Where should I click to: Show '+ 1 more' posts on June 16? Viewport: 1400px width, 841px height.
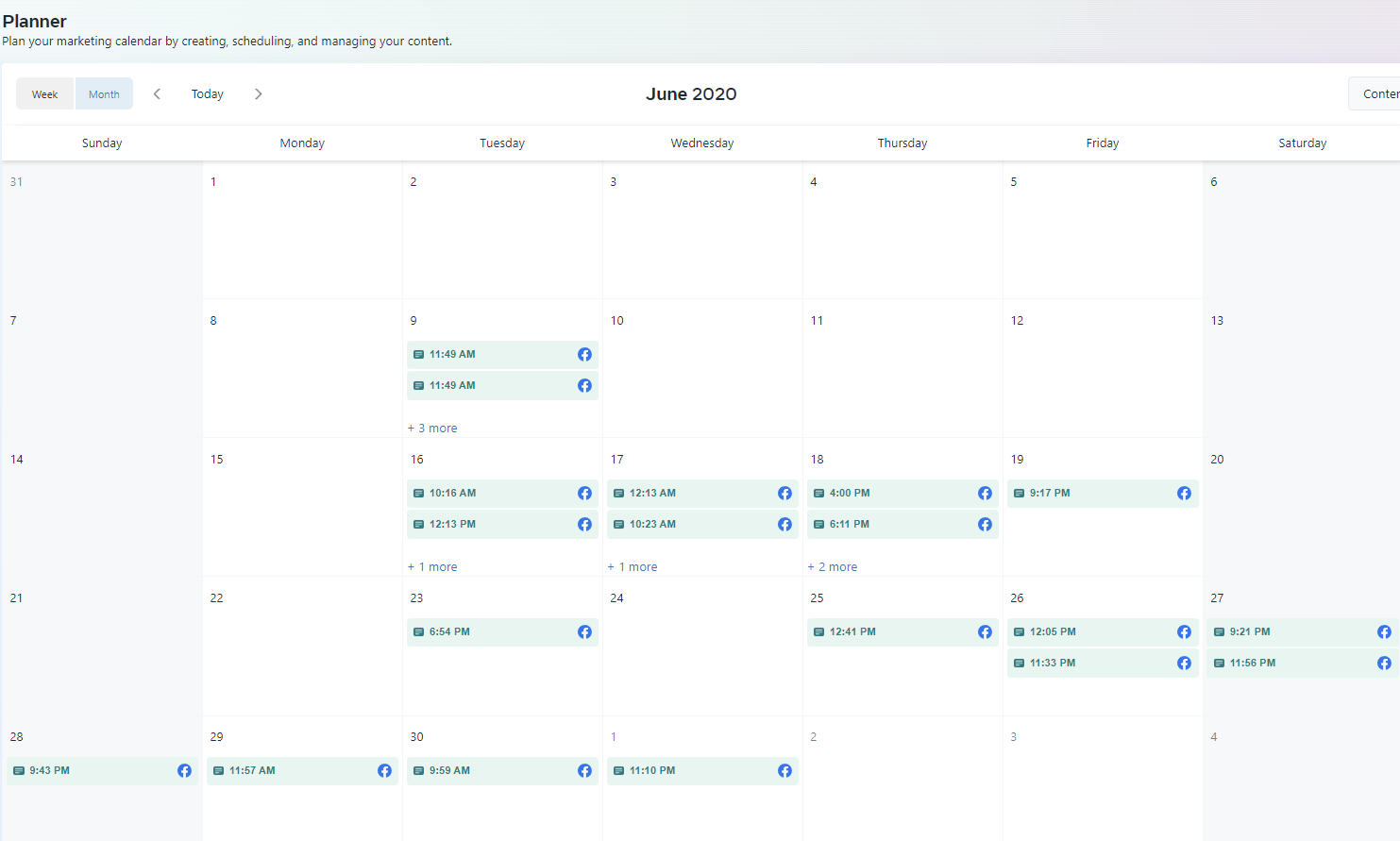[x=432, y=567]
